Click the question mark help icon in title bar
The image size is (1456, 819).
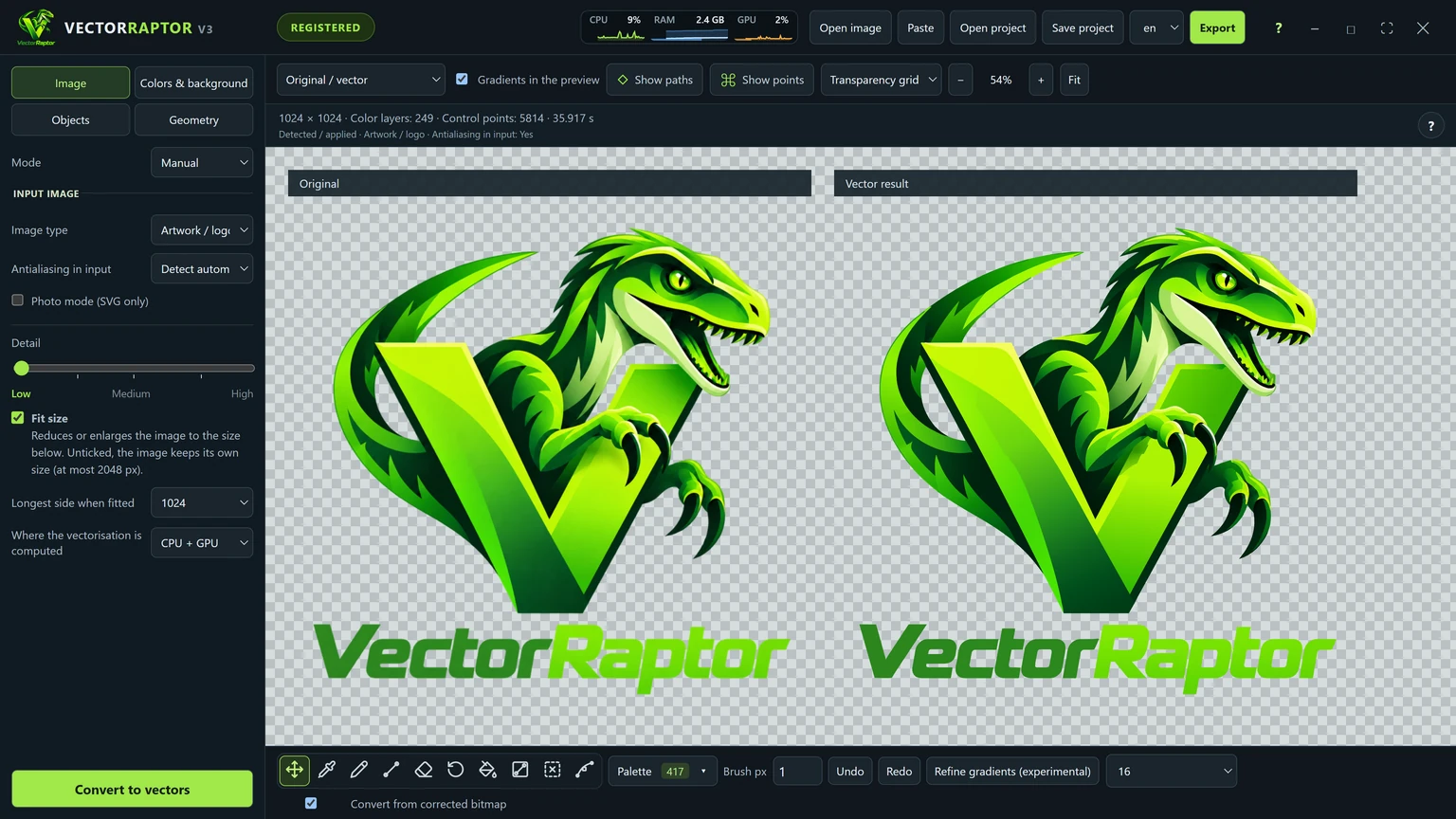[x=1278, y=27]
